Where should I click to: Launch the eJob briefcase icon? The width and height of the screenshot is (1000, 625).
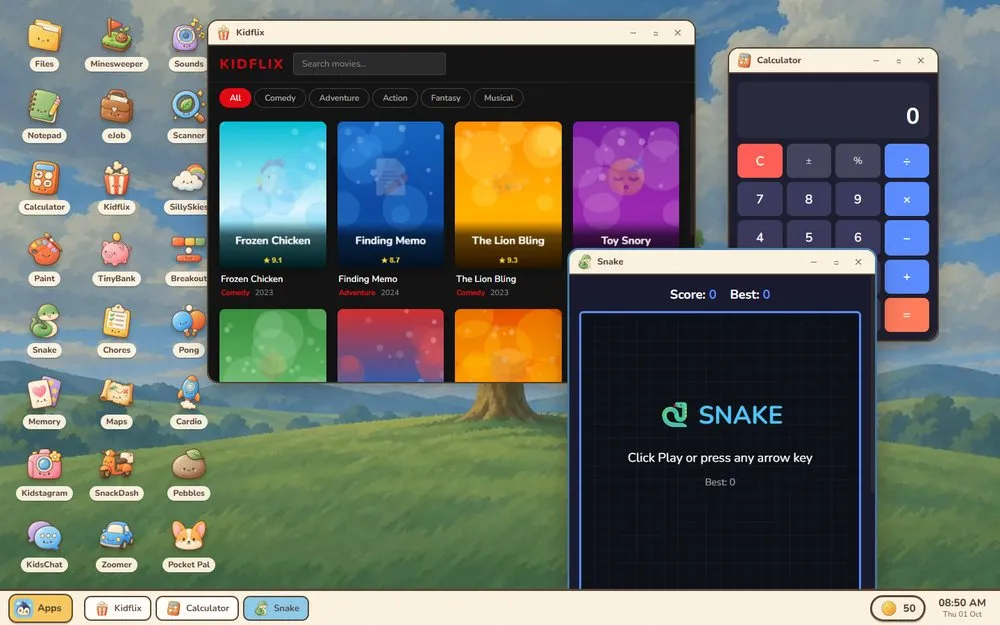[117, 115]
